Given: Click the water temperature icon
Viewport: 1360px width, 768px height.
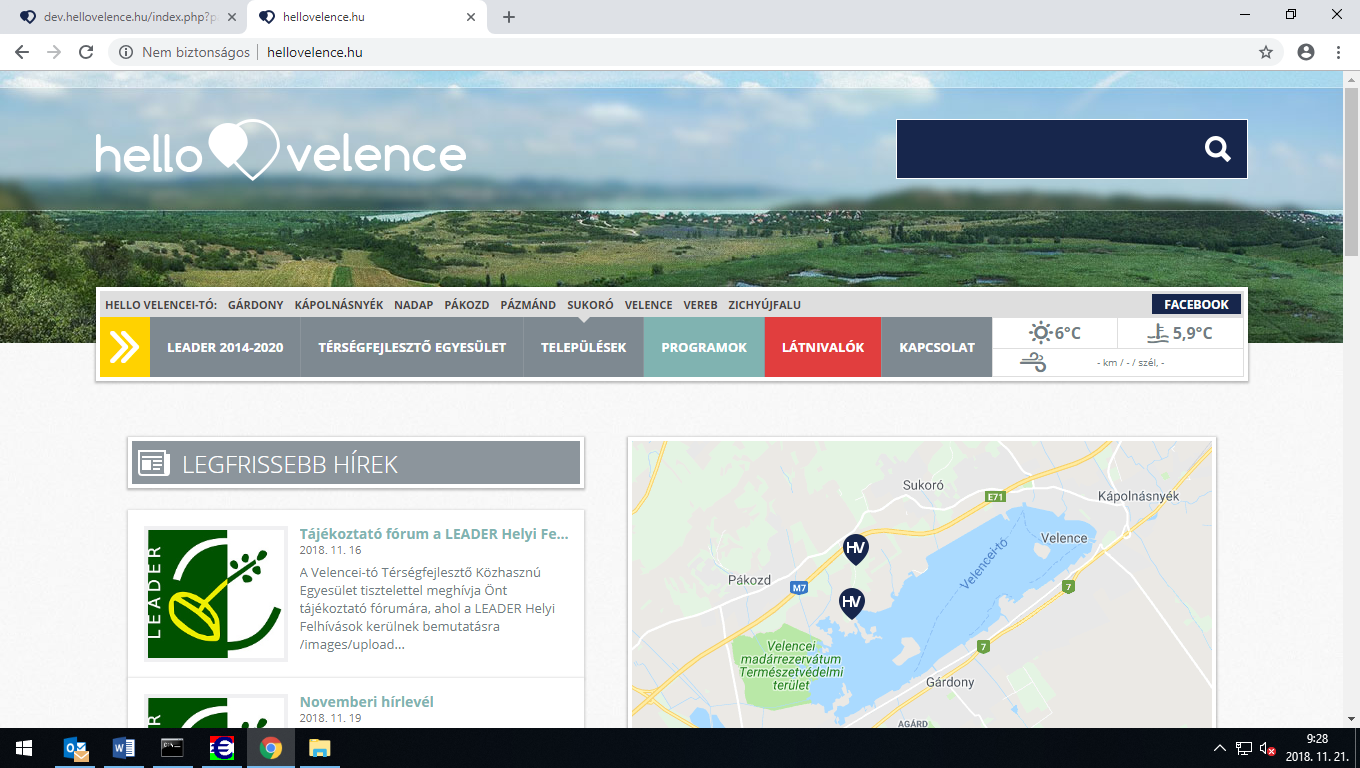Looking at the screenshot, I should point(1158,333).
